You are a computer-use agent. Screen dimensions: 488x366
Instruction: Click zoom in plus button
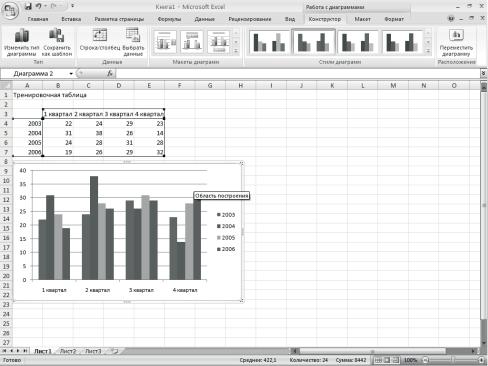pyautogui.click(x=481, y=360)
